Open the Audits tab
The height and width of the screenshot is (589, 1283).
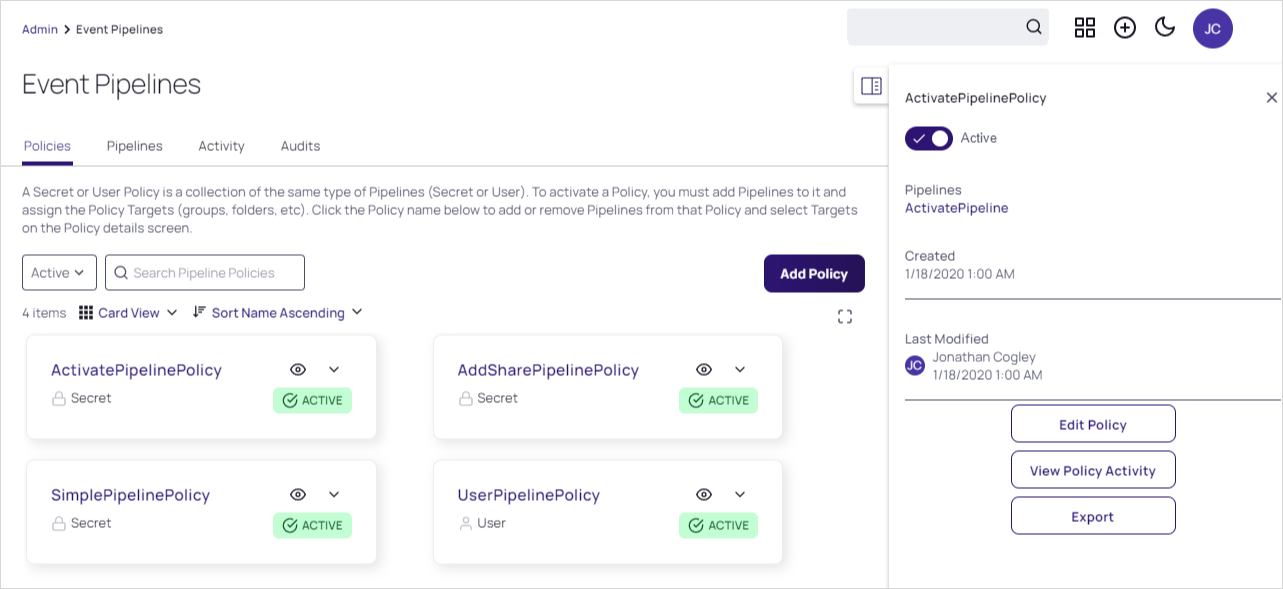(300, 146)
